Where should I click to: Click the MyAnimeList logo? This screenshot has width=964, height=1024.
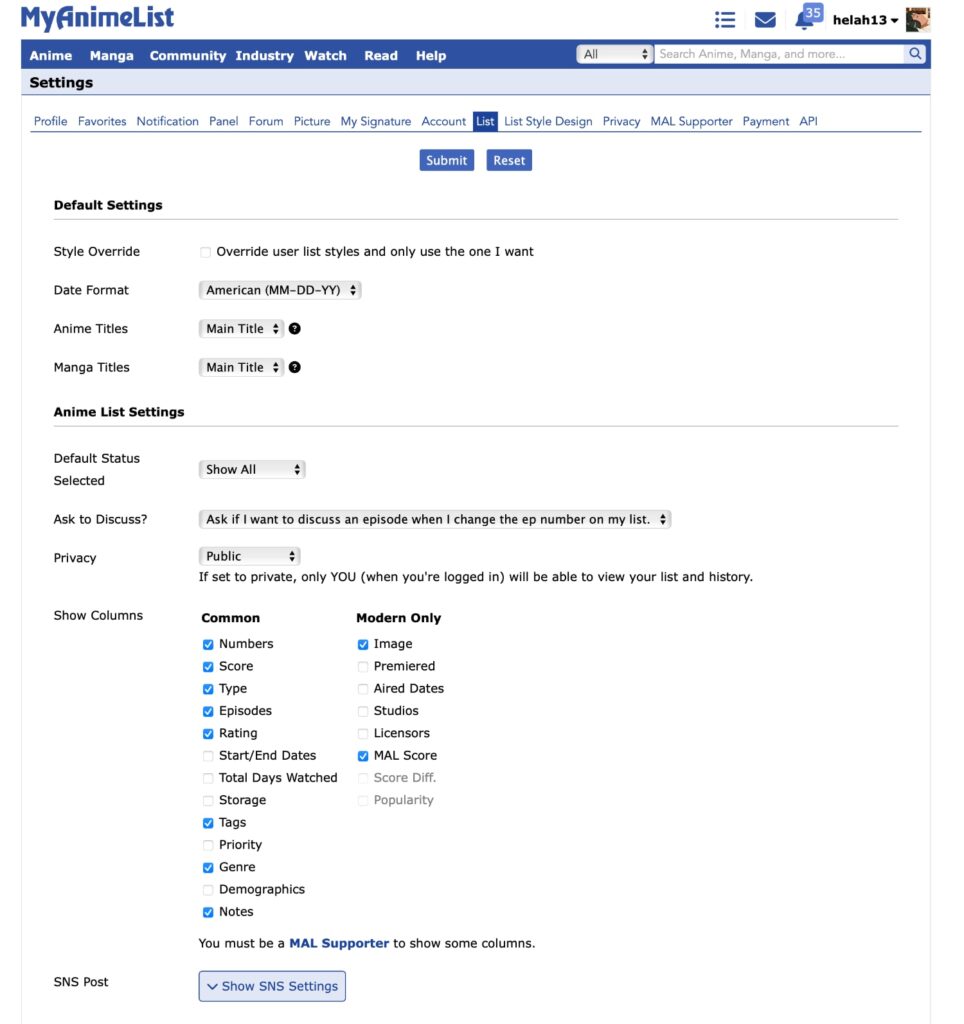tap(97, 18)
